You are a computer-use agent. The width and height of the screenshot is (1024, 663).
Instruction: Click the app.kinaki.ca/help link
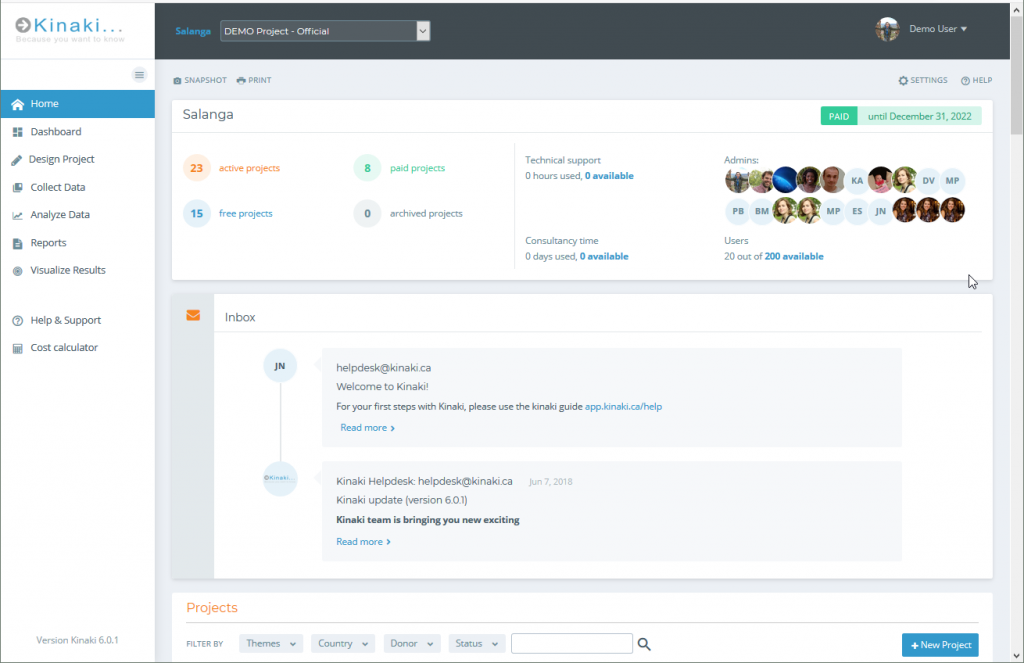[x=623, y=406]
